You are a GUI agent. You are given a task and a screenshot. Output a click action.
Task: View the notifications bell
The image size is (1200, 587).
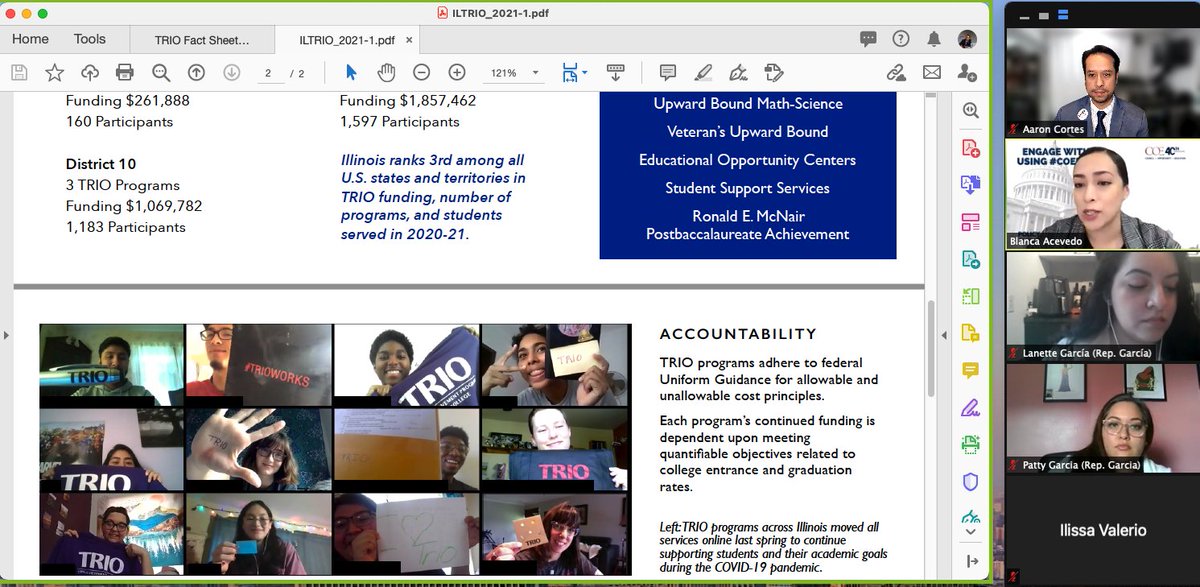click(x=934, y=39)
